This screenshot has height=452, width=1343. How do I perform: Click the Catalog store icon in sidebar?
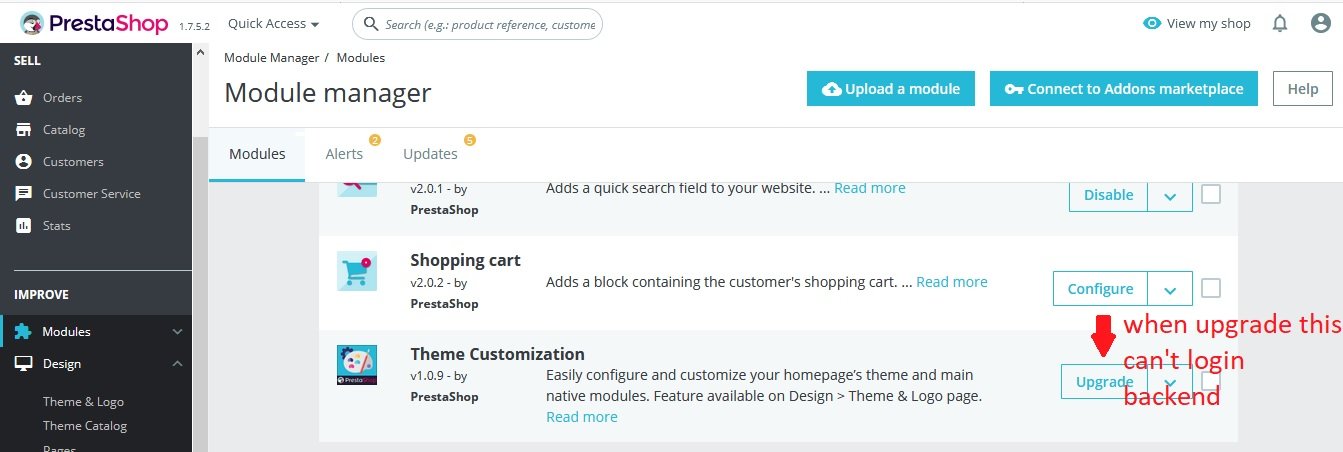tap(24, 130)
